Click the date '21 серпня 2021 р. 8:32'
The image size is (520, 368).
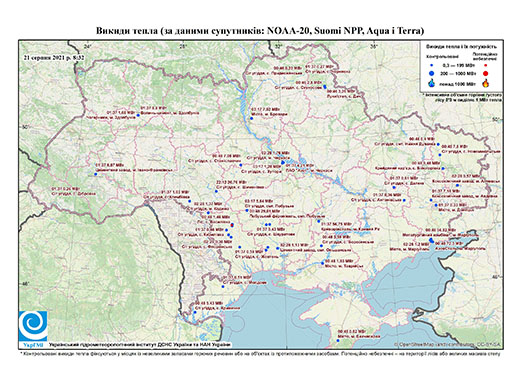(54, 57)
